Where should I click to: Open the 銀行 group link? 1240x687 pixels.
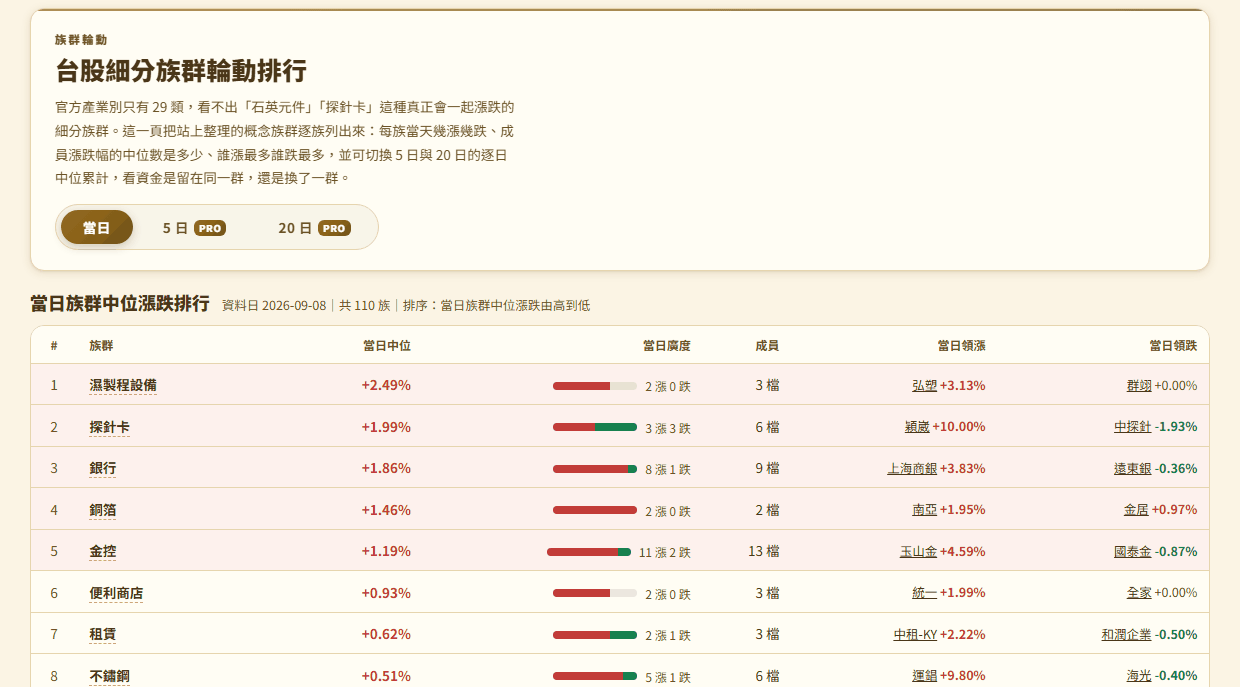click(103, 468)
